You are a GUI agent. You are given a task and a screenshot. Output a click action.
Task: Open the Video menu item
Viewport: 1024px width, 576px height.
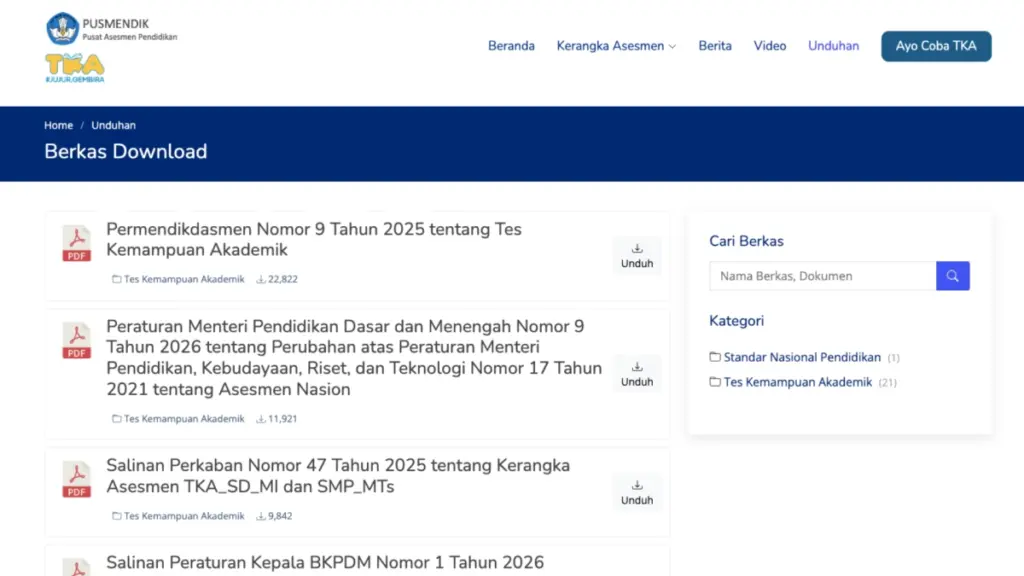pos(769,46)
